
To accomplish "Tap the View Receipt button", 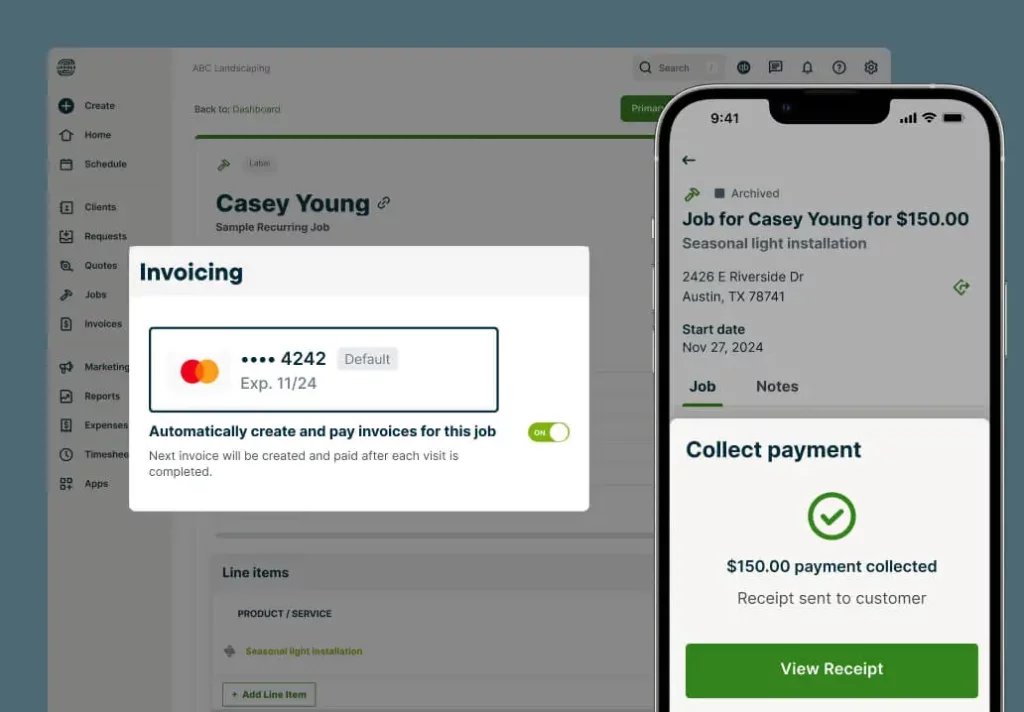I will [x=831, y=670].
